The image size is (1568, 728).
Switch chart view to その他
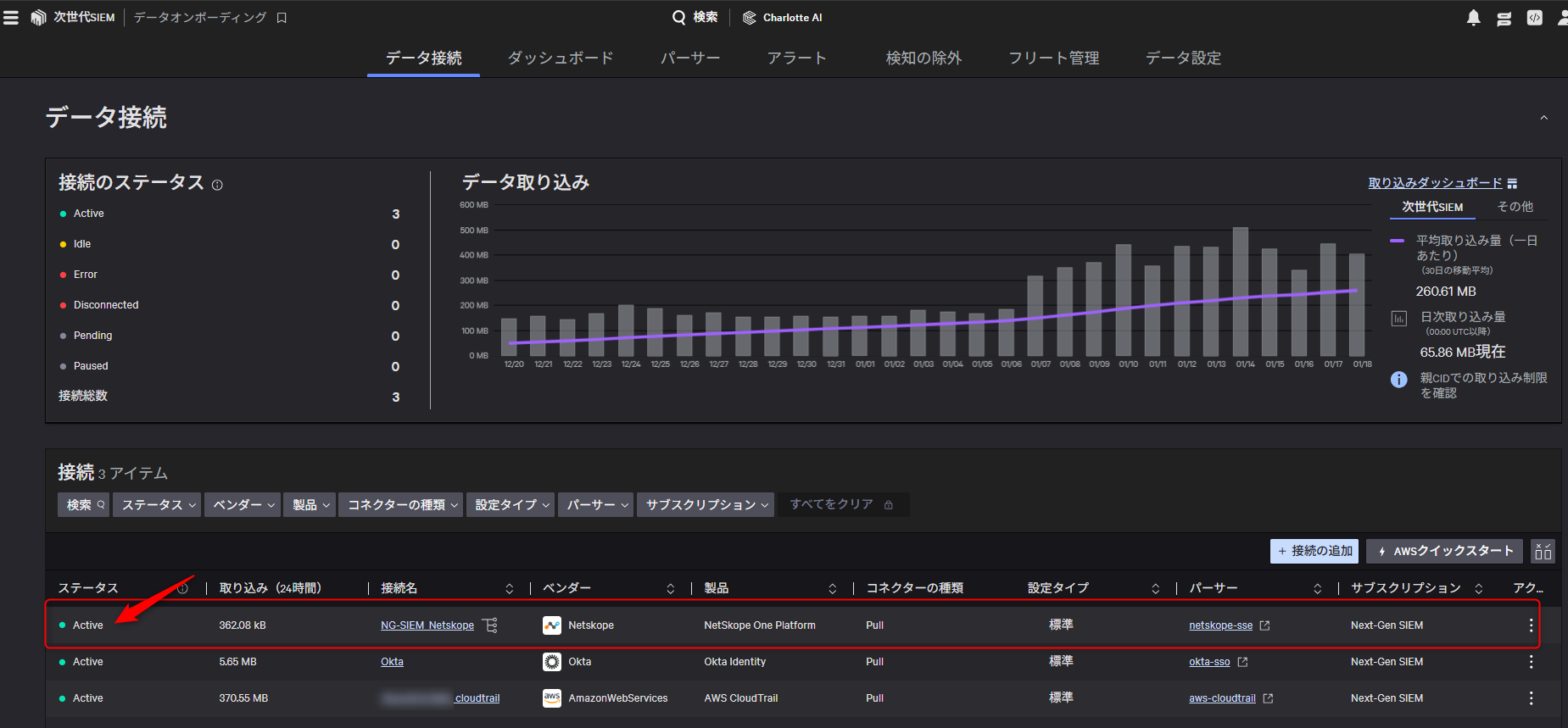click(x=1515, y=207)
